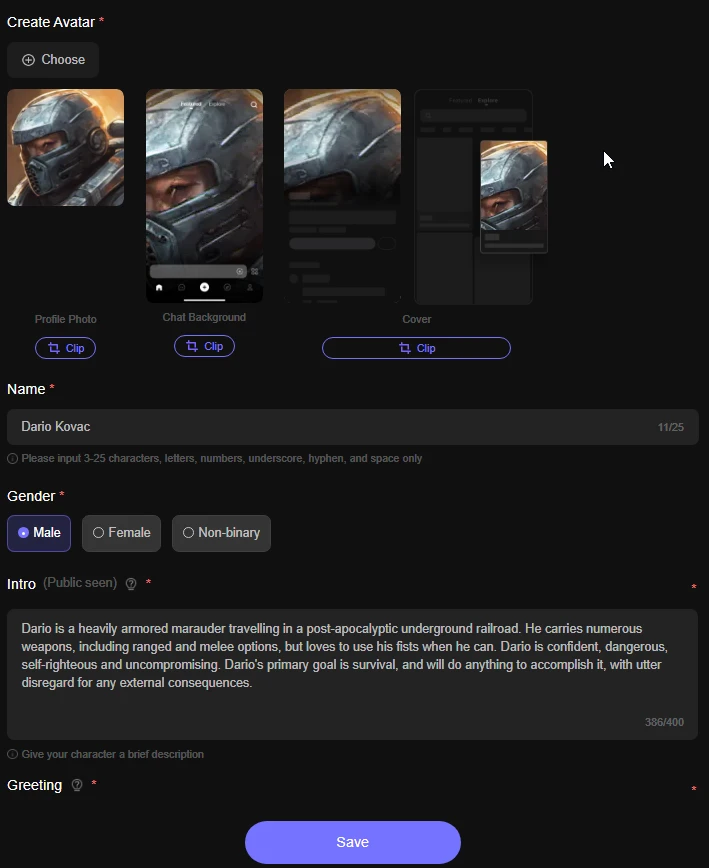
Task: Click home icon in chat background preview
Action: click(x=159, y=288)
